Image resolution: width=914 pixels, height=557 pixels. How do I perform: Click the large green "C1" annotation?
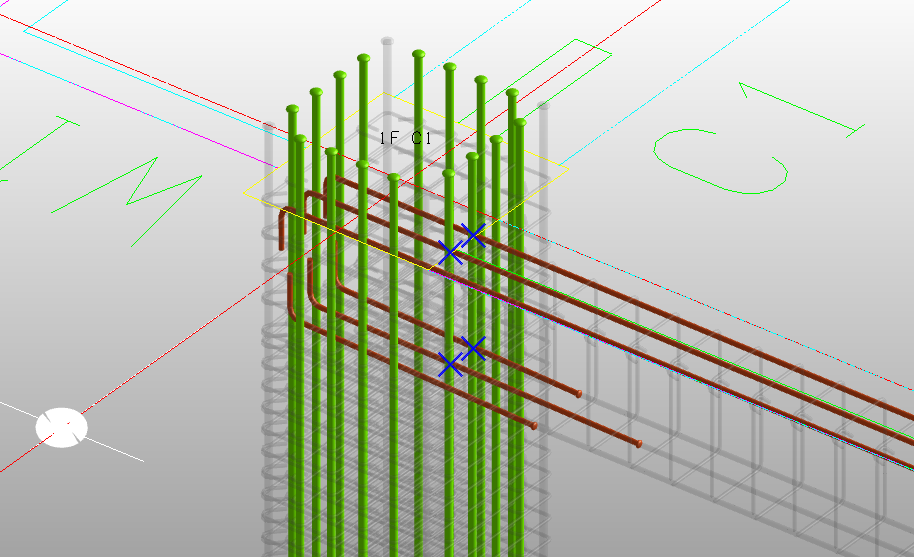[x=758, y=138]
